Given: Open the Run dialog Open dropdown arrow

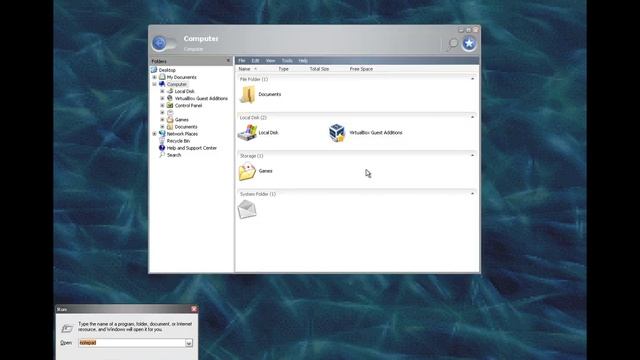Looking at the screenshot, I should pos(189,343).
